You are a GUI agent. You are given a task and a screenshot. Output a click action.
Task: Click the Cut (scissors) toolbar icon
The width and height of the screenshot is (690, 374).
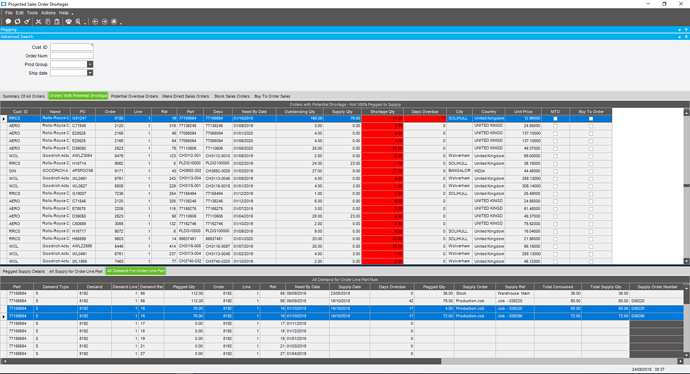pos(38,21)
